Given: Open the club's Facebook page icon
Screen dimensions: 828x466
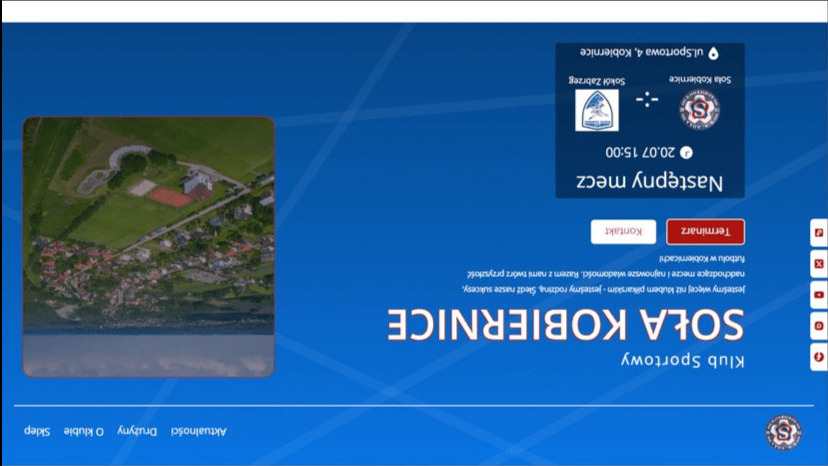Looking at the screenshot, I should click(x=818, y=357).
